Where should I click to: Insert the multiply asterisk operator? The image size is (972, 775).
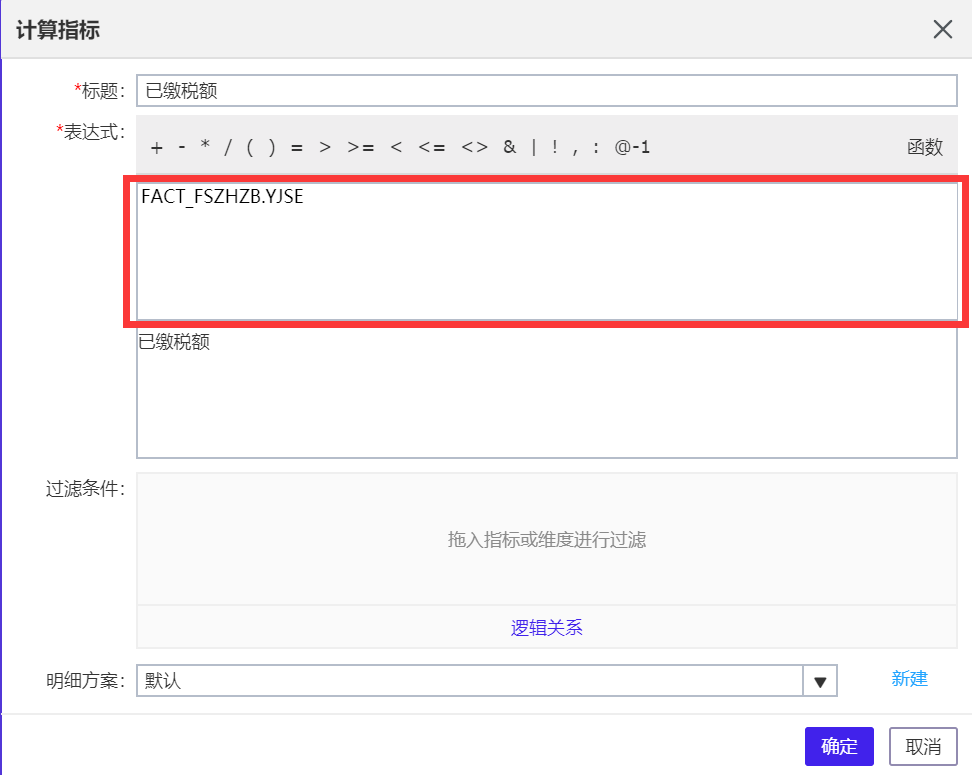coord(205,146)
